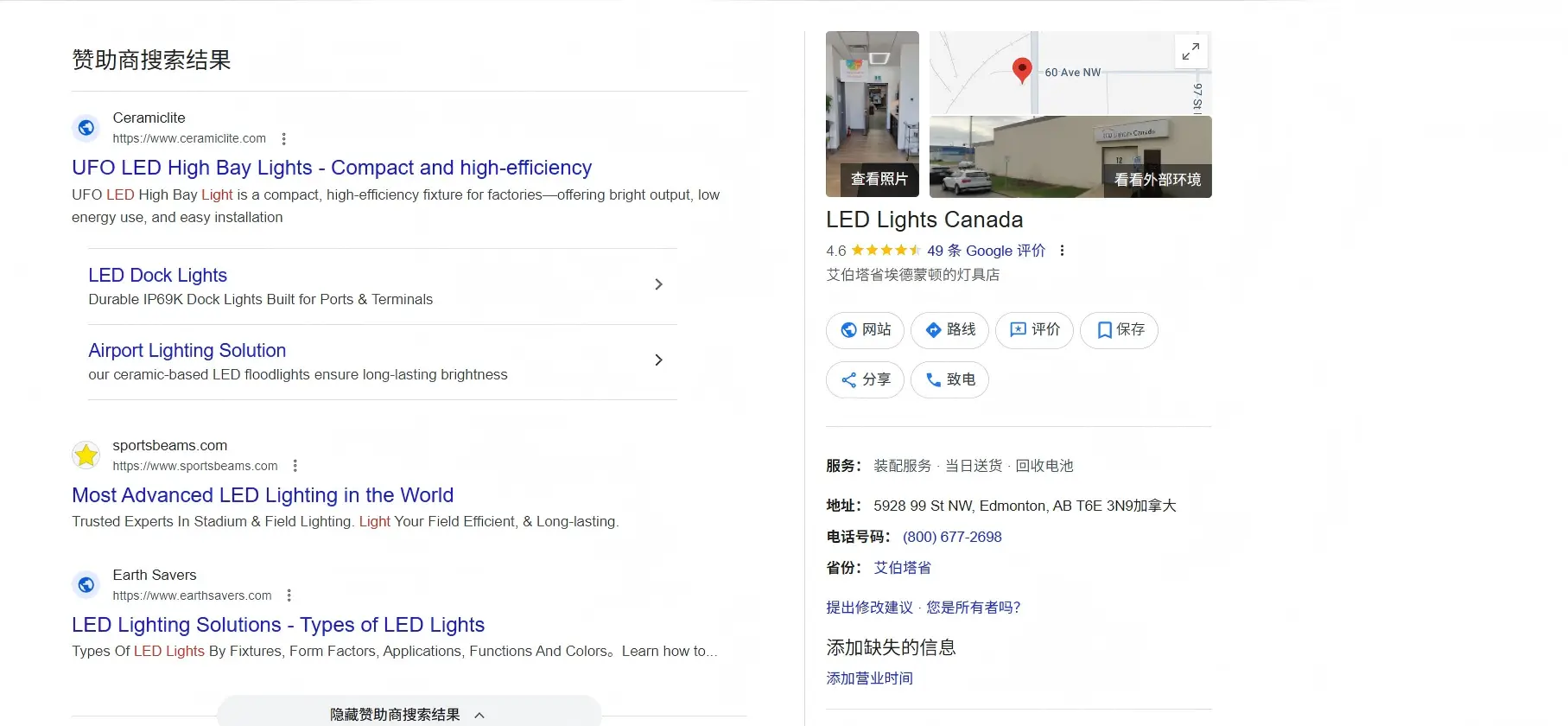Open the UFO LED High Bay Lights ad
The height and width of the screenshot is (726, 1568).
332,168
